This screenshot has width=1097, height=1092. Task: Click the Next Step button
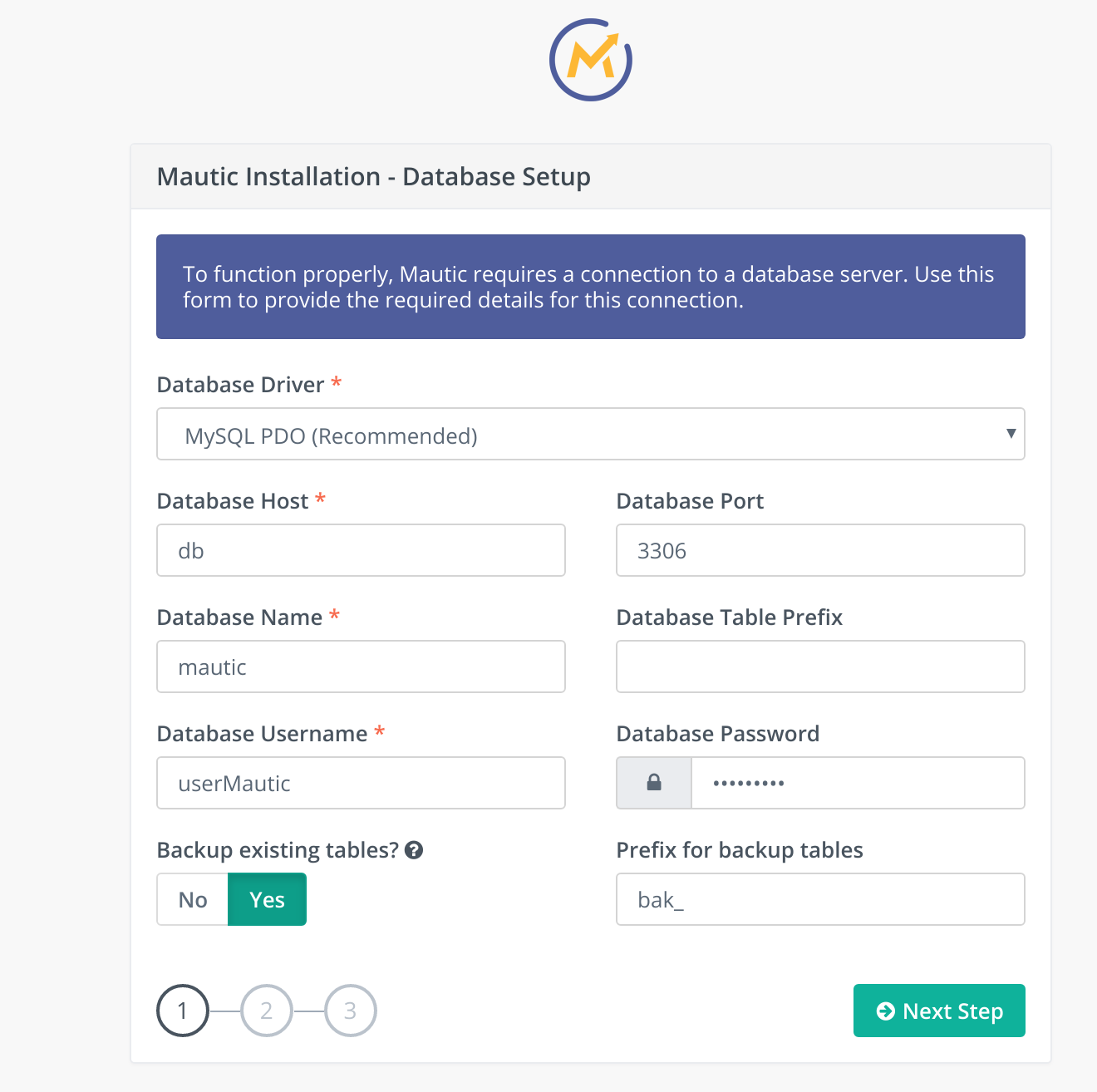tap(939, 1011)
